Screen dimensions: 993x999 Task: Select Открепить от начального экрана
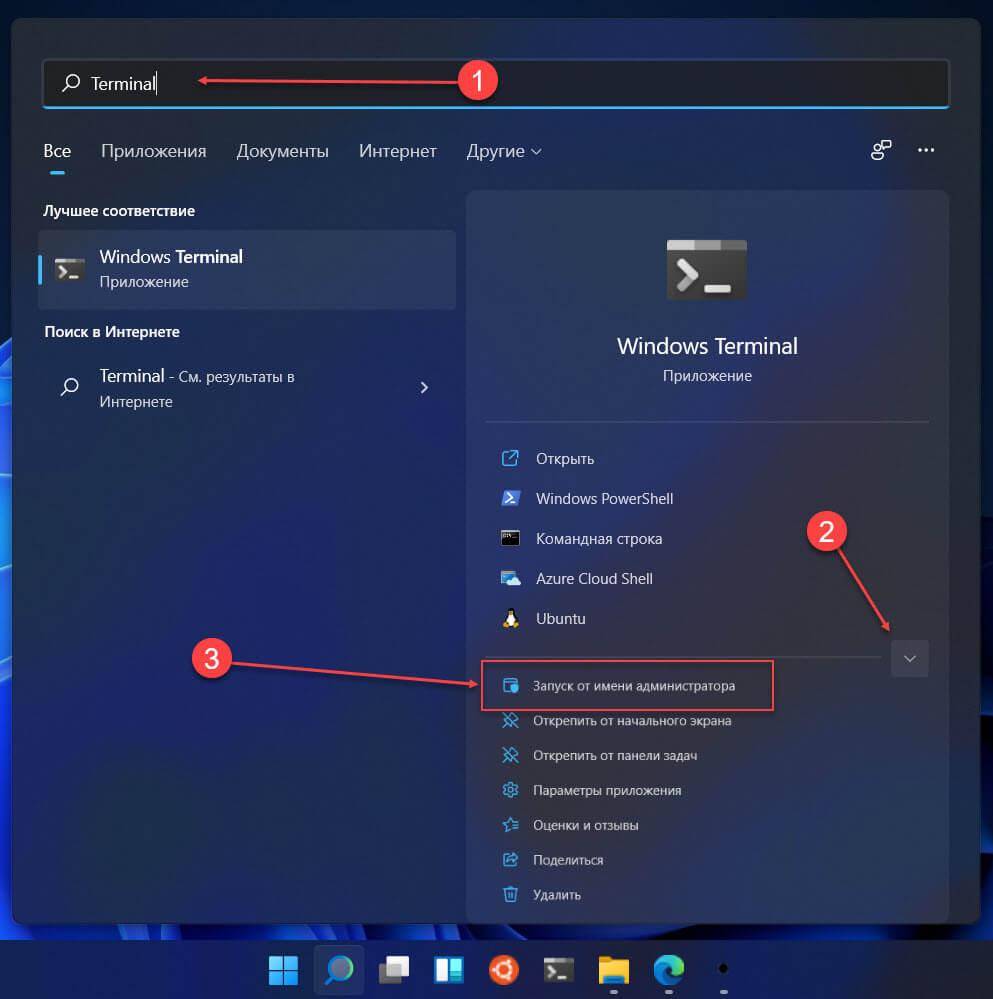pos(632,721)
